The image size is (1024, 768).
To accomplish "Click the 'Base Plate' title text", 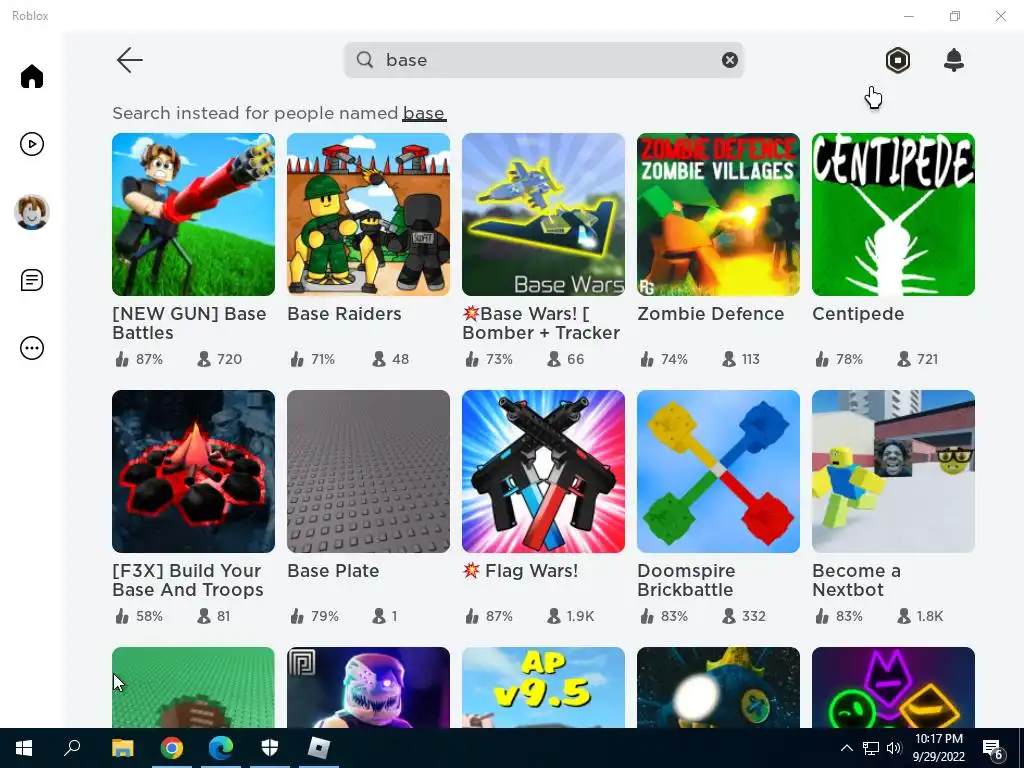I will [x=333, y=571].
